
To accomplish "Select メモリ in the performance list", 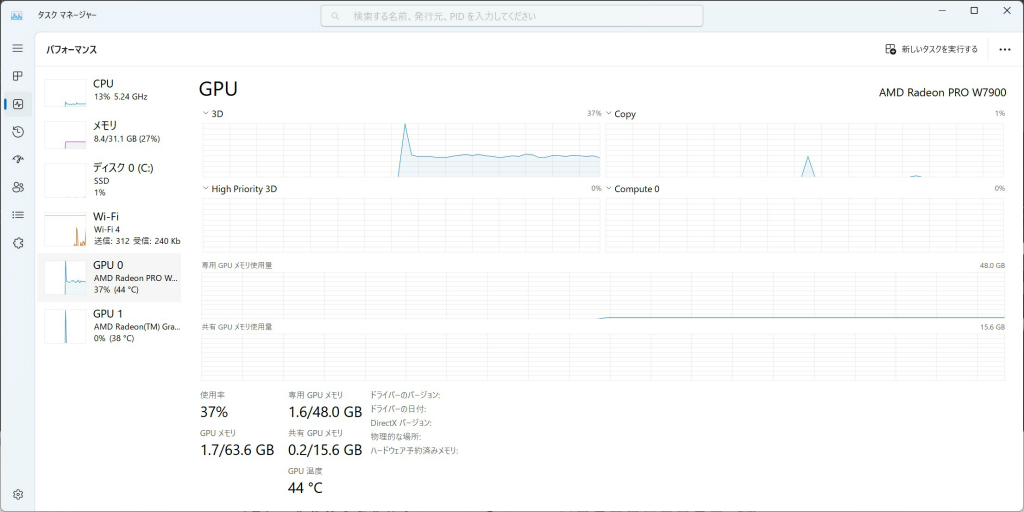I will [110, 133].
